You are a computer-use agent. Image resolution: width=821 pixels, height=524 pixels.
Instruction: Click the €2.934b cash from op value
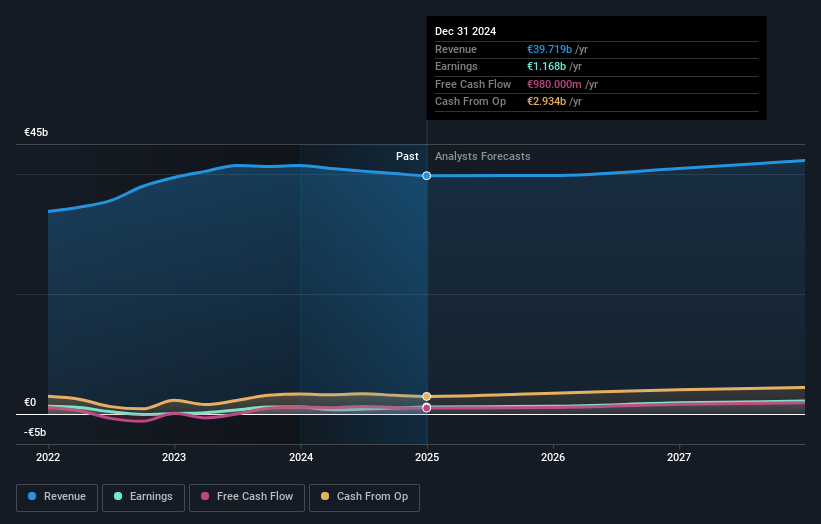point(546,102)
